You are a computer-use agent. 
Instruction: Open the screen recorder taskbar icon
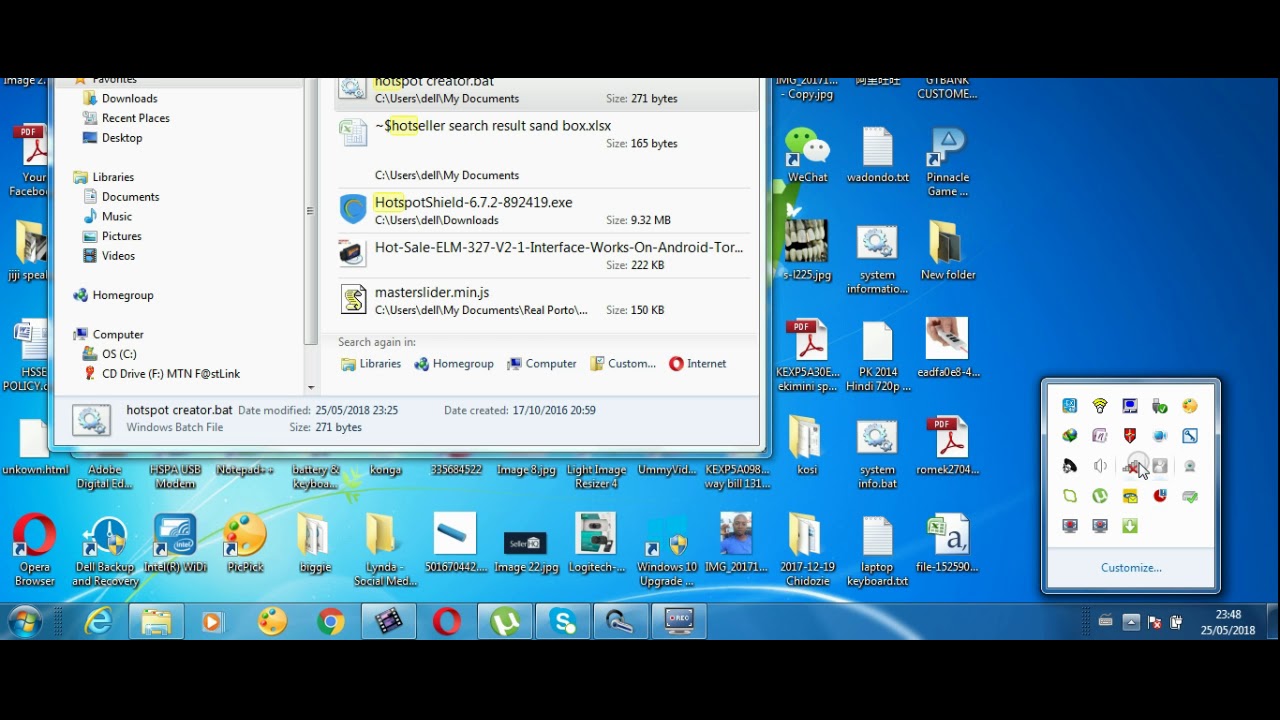point(680,622)
